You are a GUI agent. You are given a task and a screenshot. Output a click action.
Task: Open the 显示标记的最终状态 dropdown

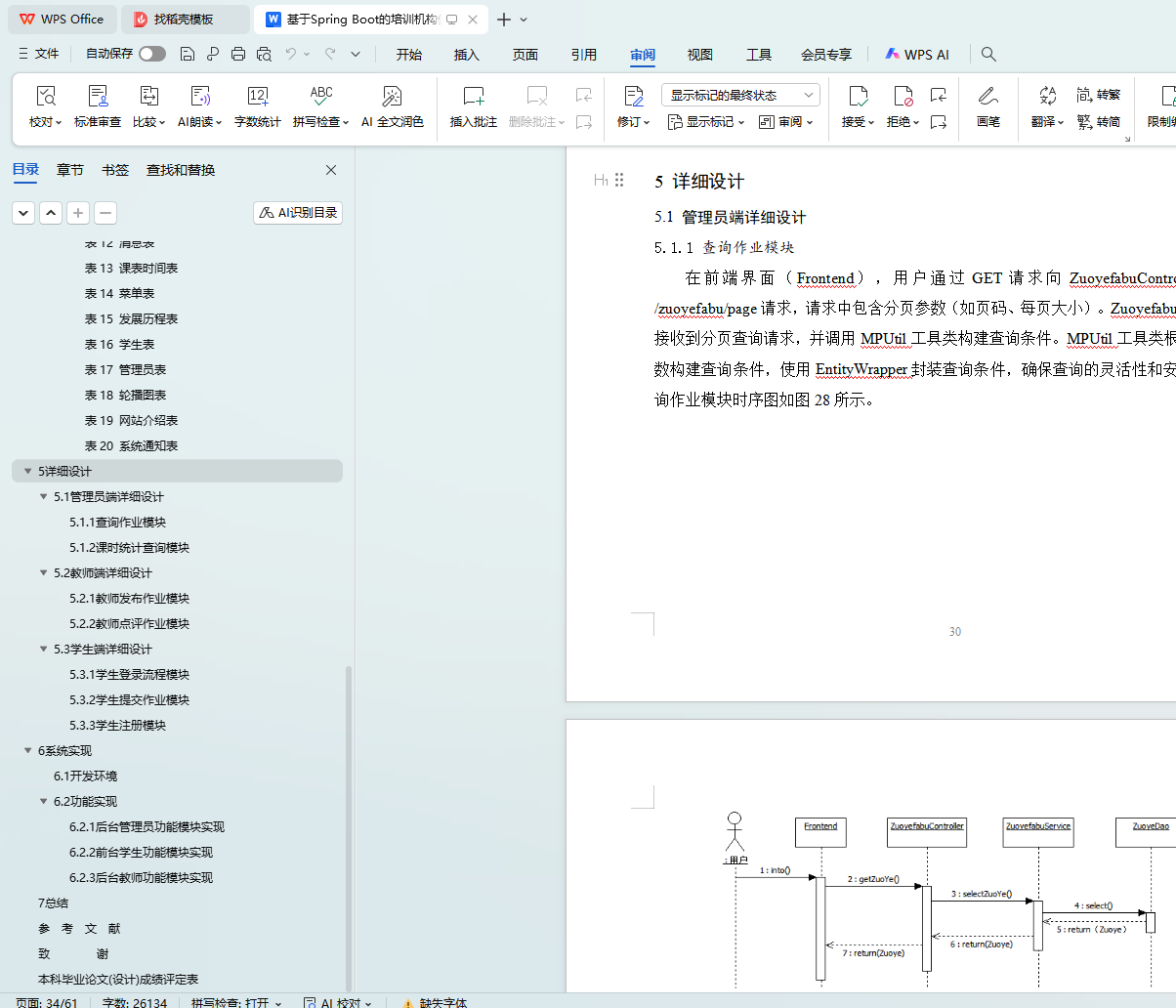click(740, 95)
